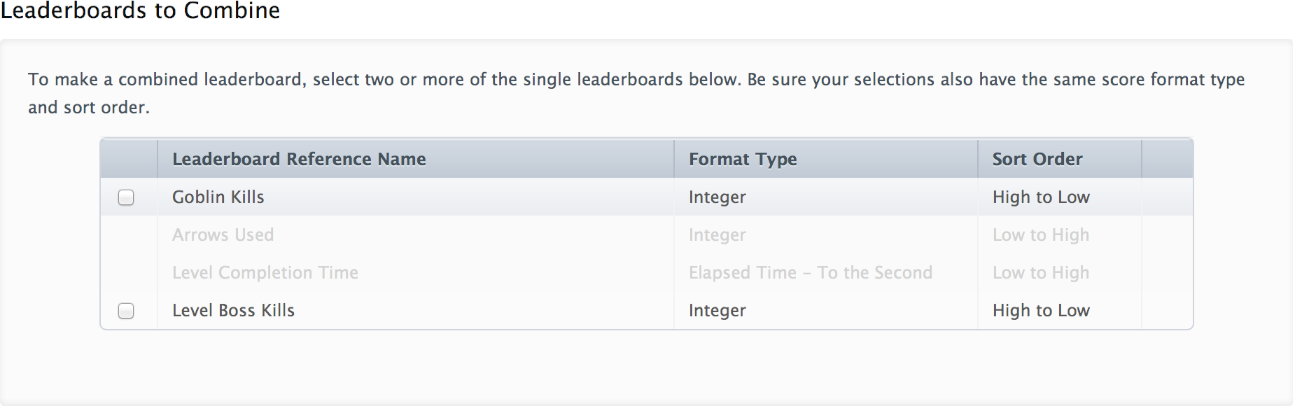
Task: Click Low to High for Level Completion Time
Action: click(x=1041, y=272)
